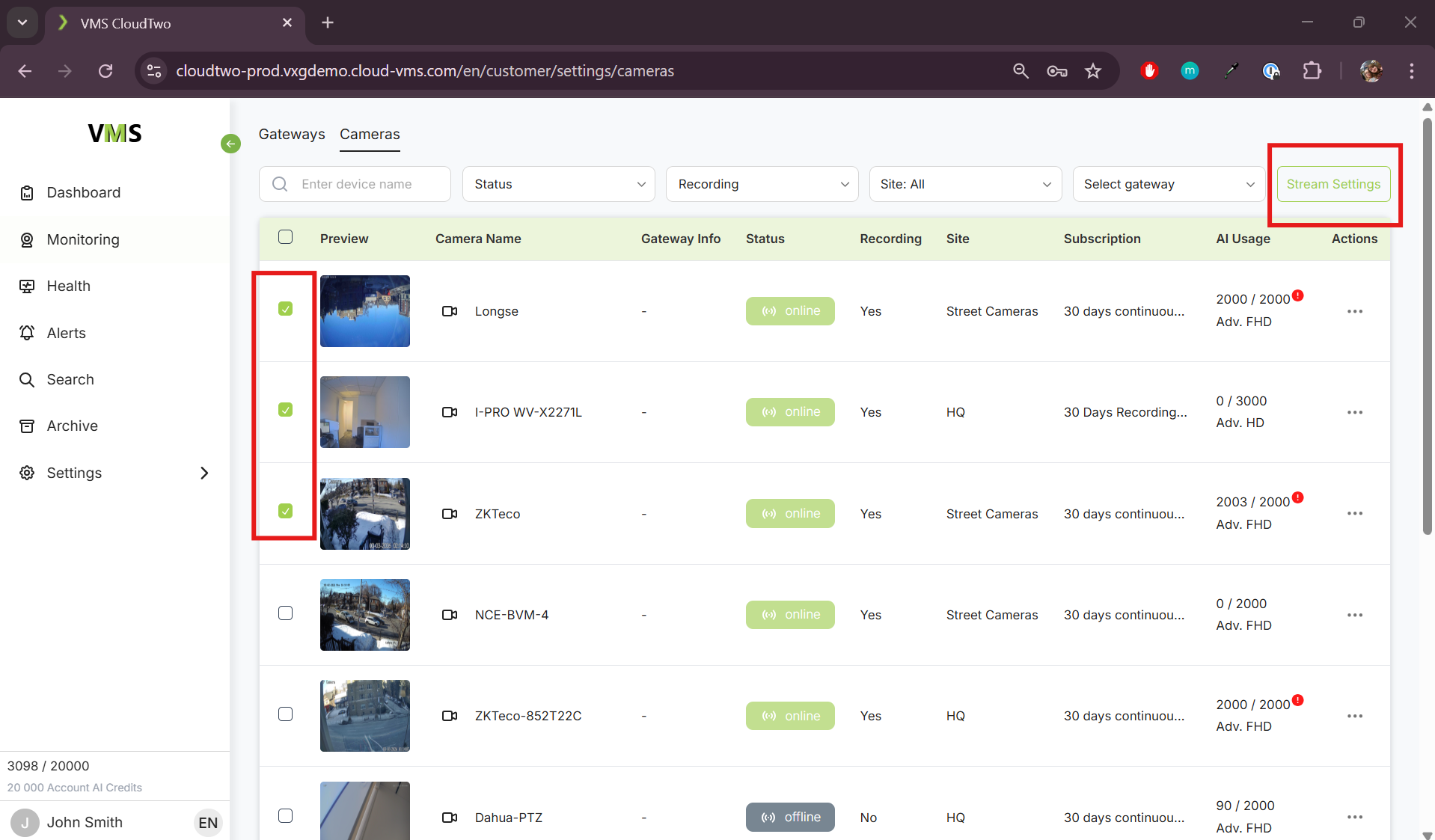
Task: Expand the Settings sidebar submenu
Action: click(204, 473)
